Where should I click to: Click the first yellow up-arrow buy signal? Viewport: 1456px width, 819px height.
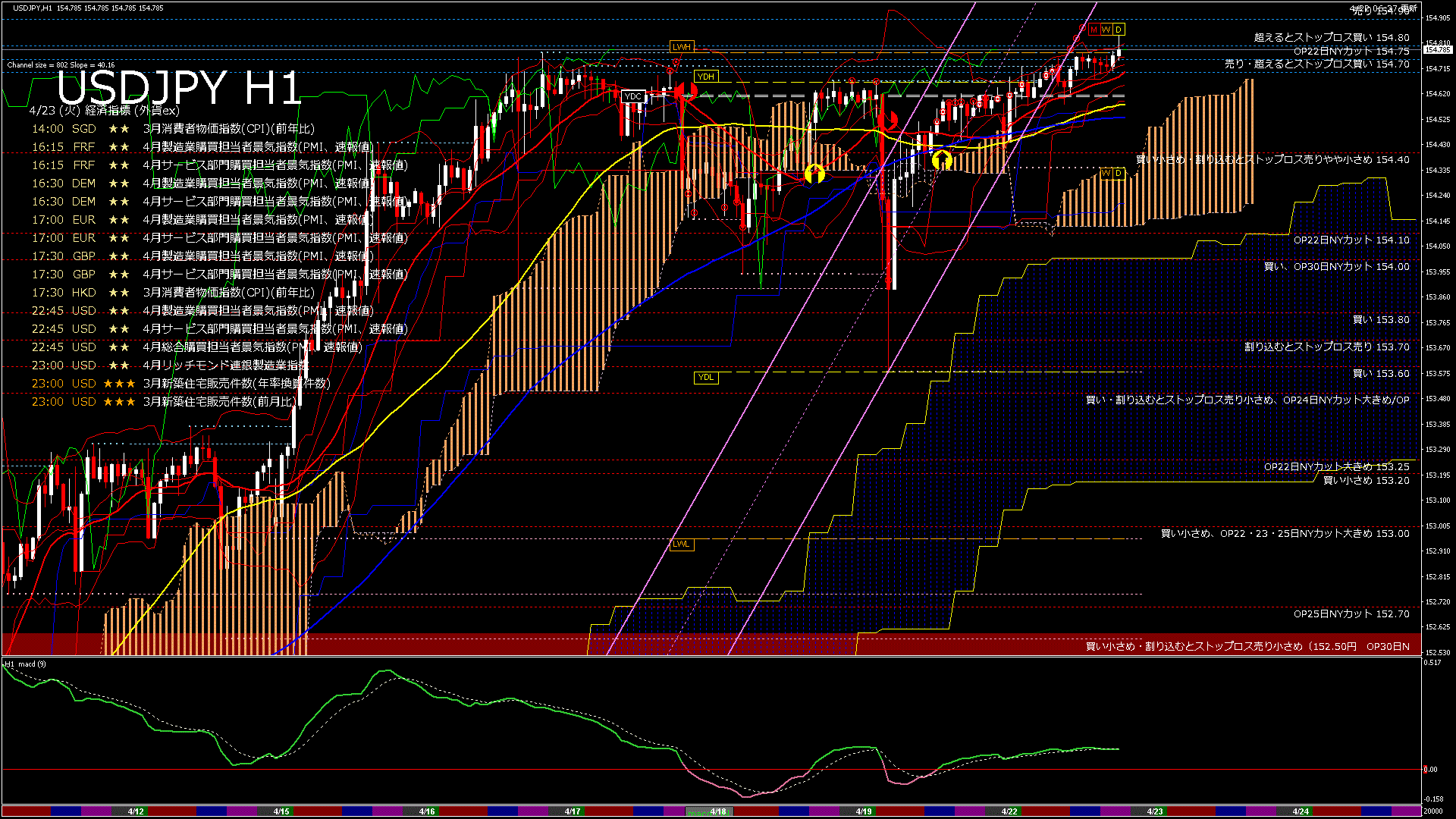[814, 174]
